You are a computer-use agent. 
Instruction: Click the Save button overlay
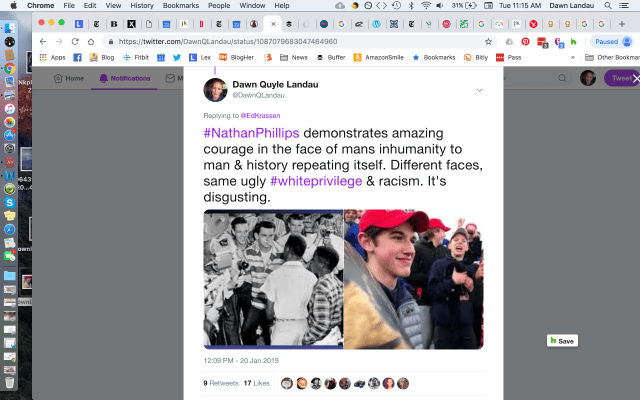click(x=562, y=341)
